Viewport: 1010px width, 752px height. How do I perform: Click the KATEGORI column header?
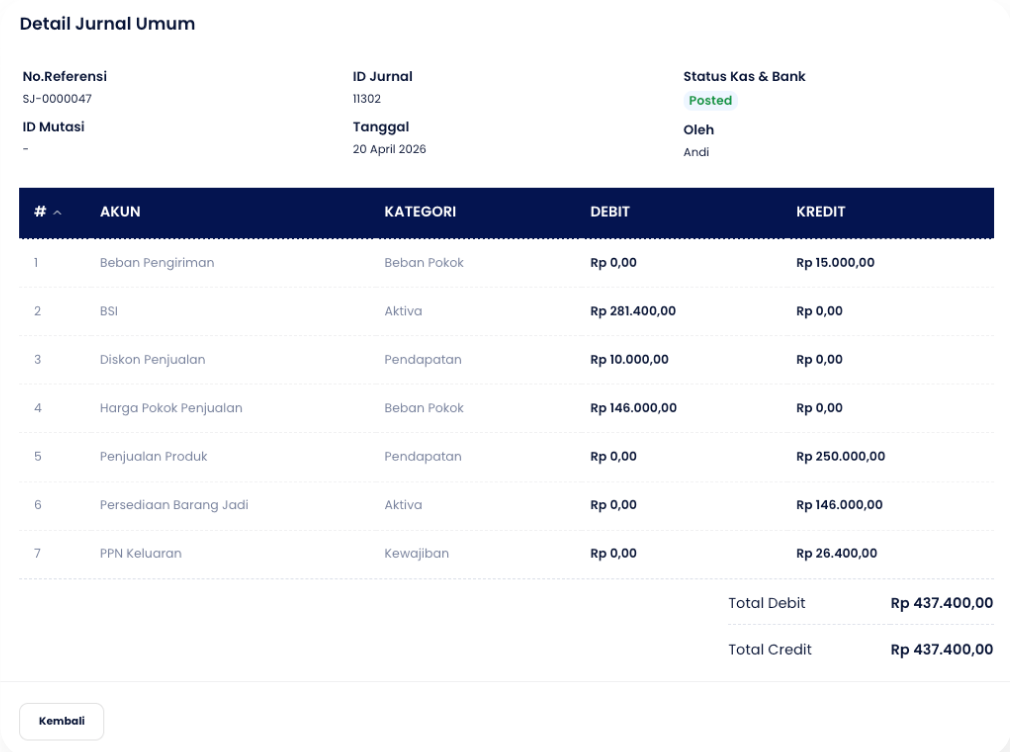[x=420, y=212]
